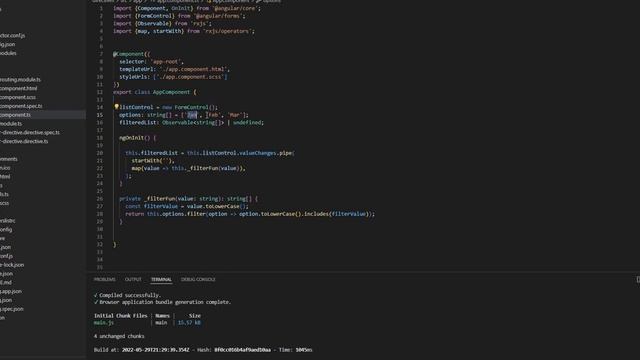Click line number 32 in gutter
This screenshot has height=360, width=640.
tap(100, 244)
